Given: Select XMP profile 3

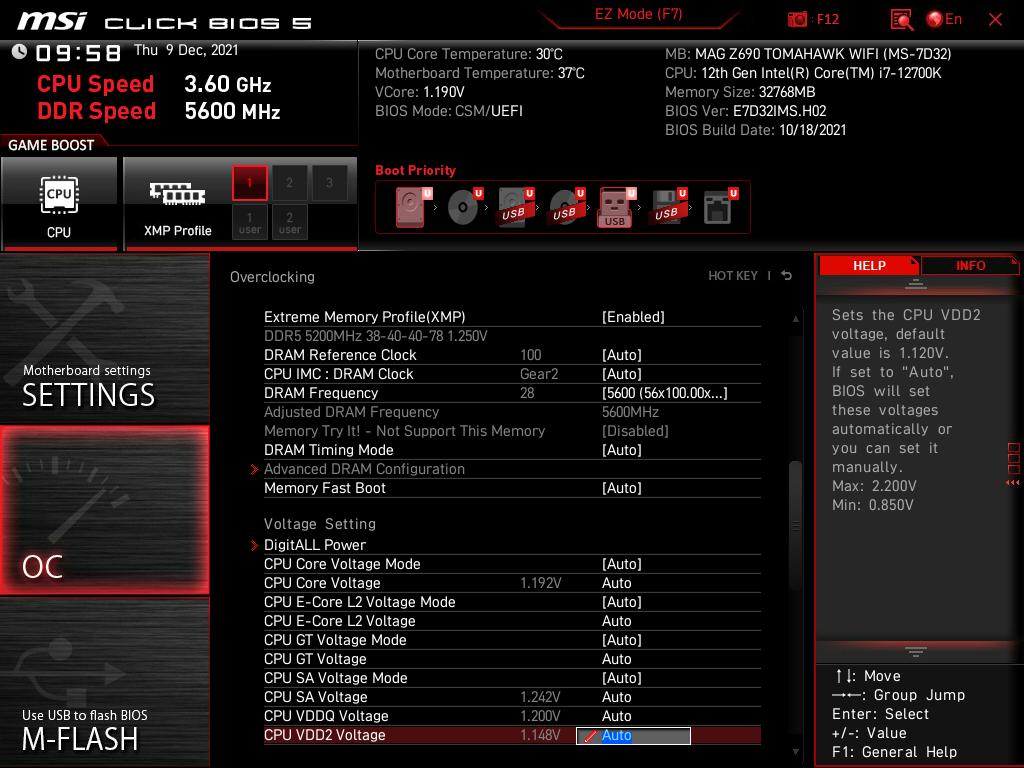Looking at the screenshot, I should (x=329, y=183).
